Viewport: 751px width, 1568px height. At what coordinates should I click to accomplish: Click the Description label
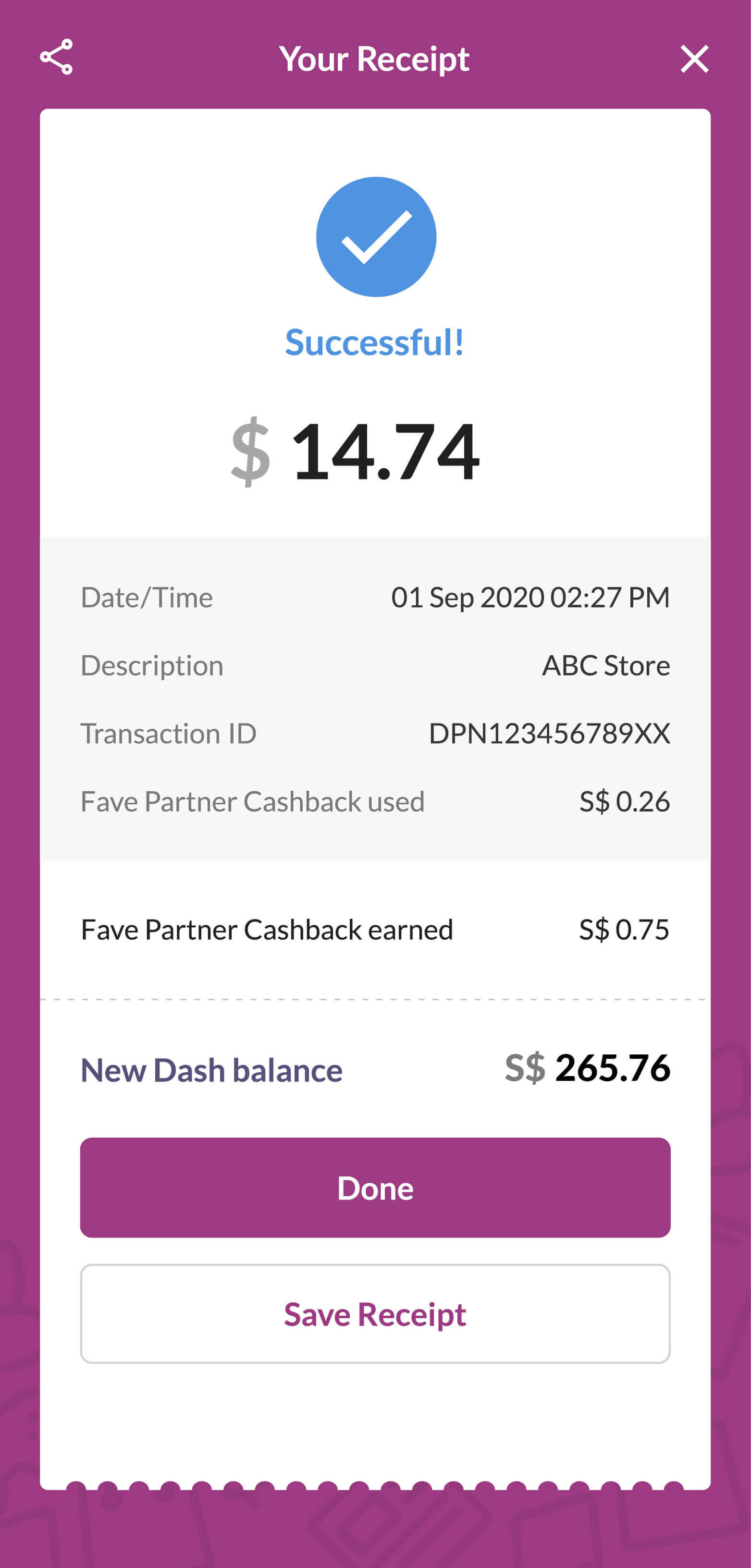pyautogui.click(x=152, y=665)
